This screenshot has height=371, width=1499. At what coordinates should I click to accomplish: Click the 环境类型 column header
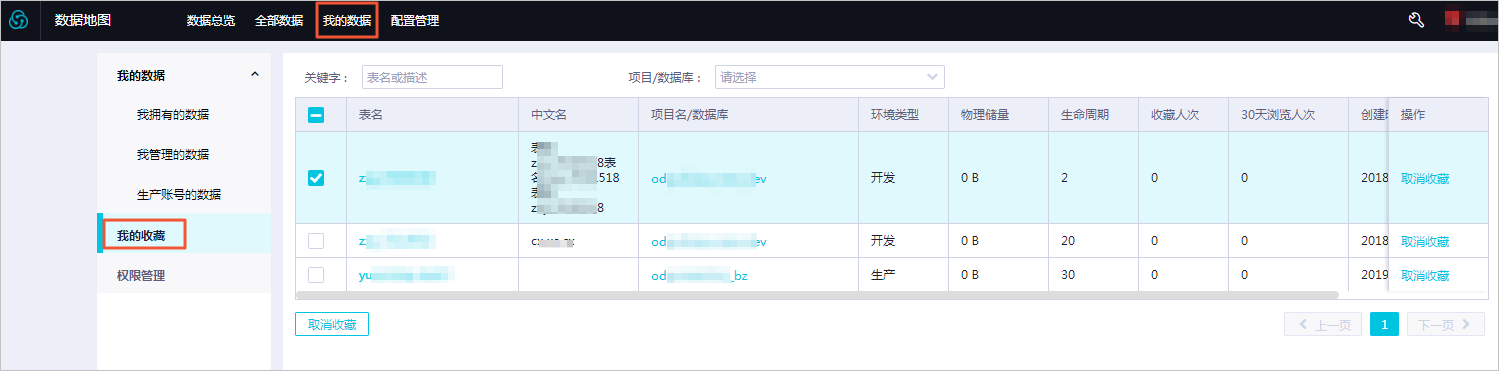[895, 115]
